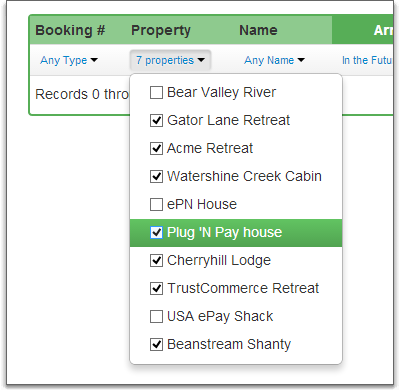Toggle the Watershine Creek Cabin checkbox
The width and height of the screenshot is (400, 391).
(x=156, y=176)
